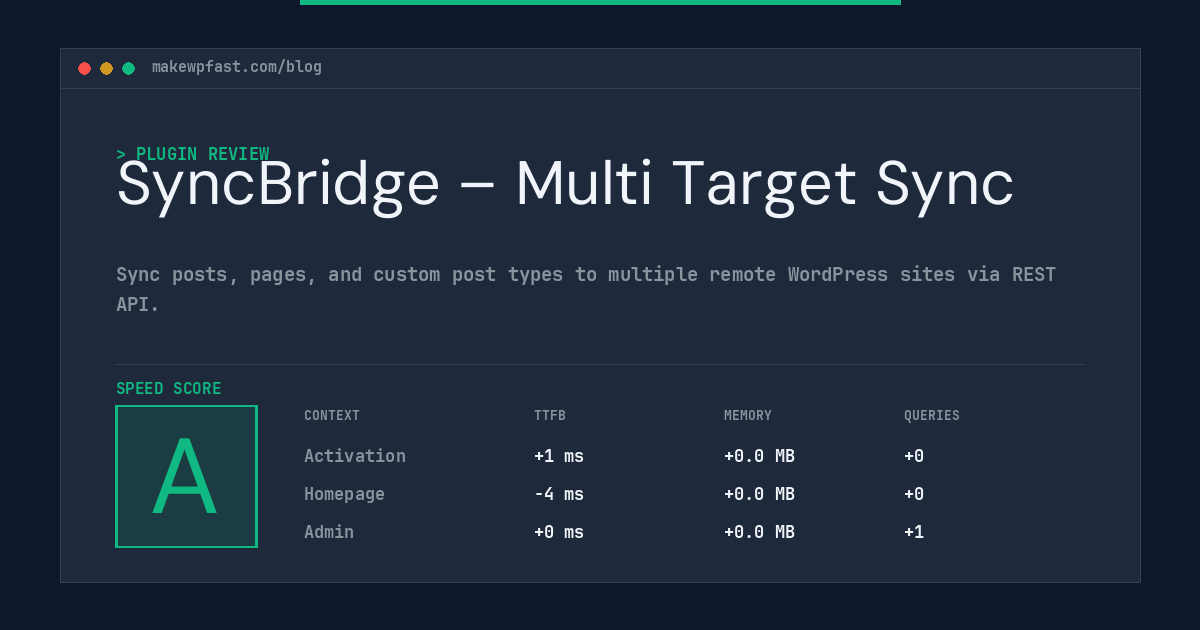
Task: Select the Admin row label
Action: [329, 532]
